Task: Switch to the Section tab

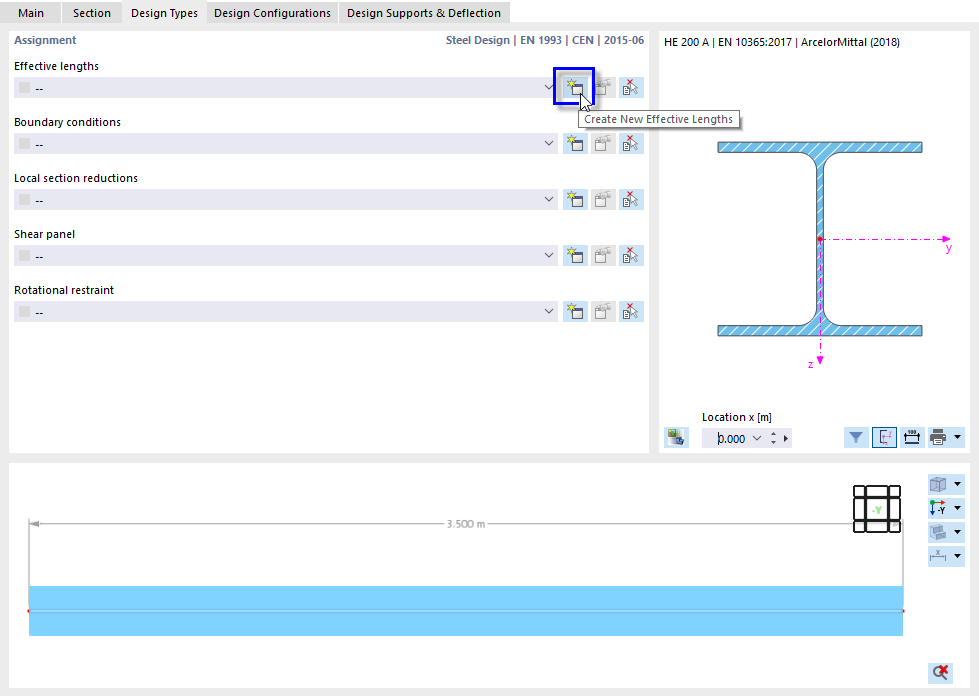Action: pos(92,12)
